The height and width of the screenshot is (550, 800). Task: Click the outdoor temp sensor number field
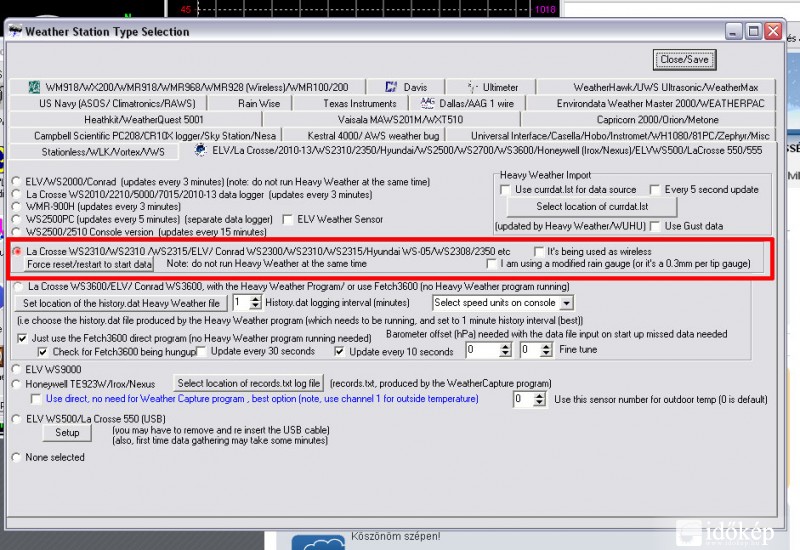click(x=522, y=399)
